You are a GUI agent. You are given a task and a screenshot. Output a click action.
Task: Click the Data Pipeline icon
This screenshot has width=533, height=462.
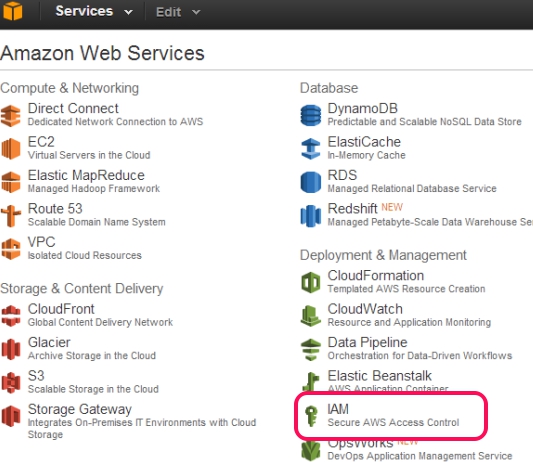click(311, 349)
